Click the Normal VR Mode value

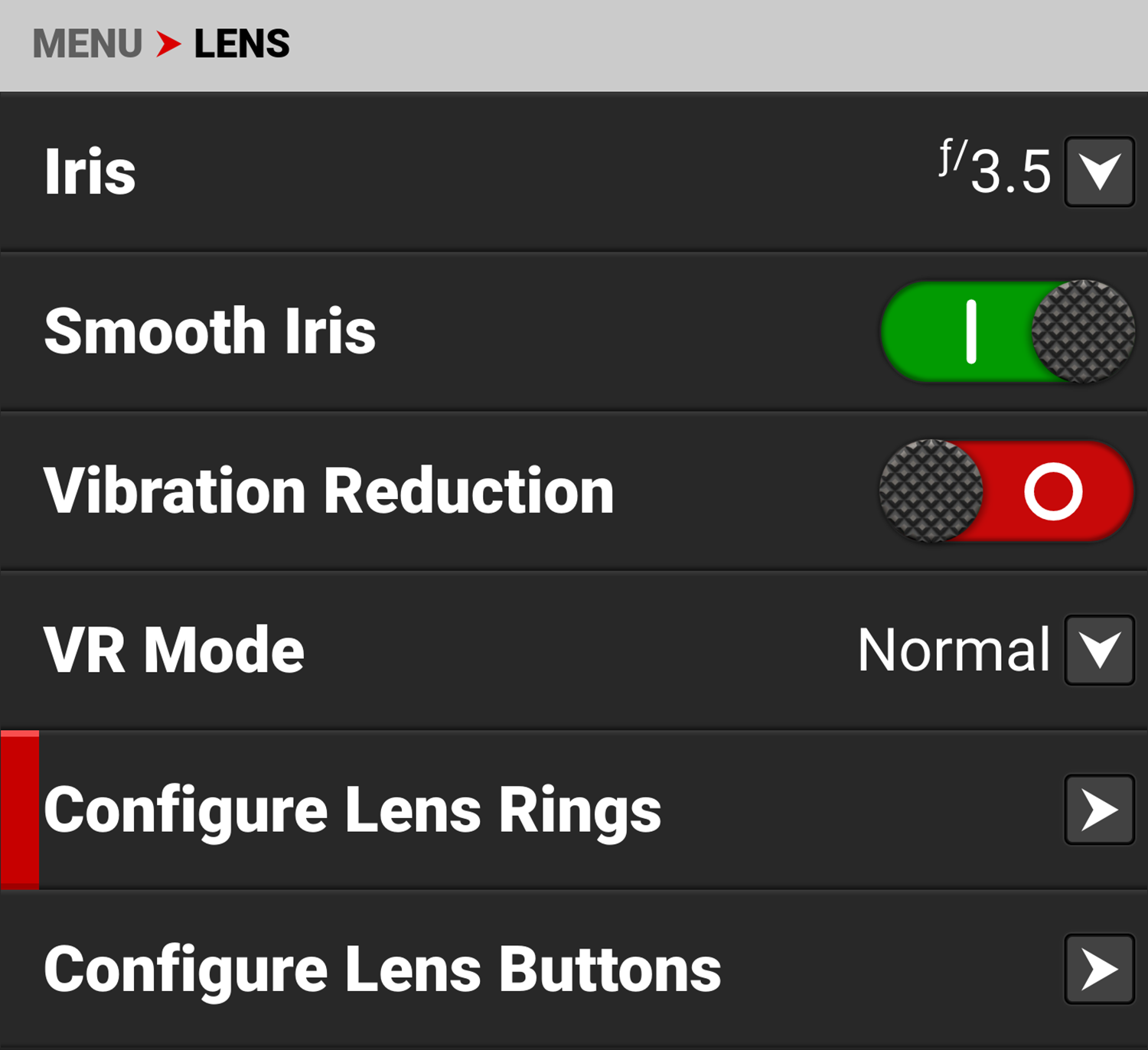pos(954,650)
